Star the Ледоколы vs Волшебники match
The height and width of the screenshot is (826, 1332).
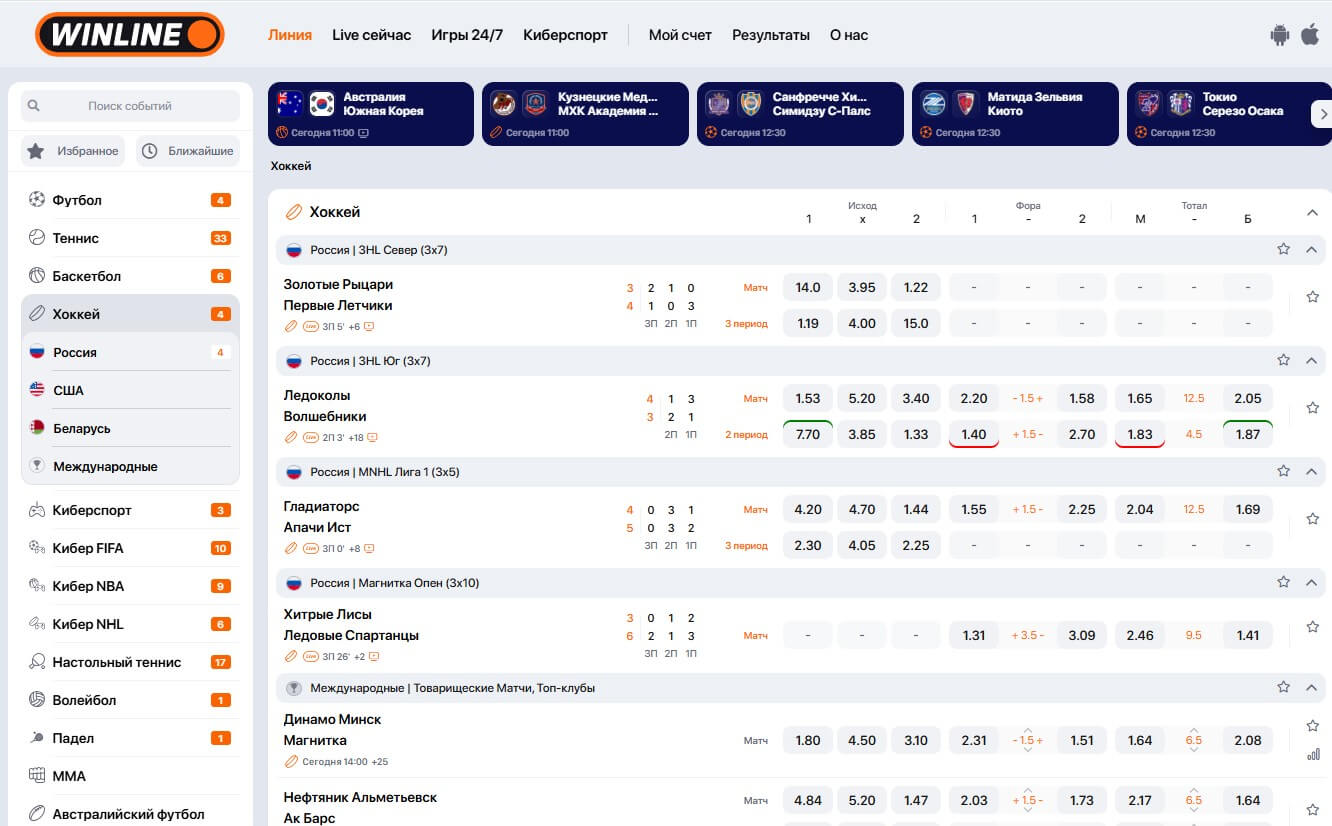click(1313, 408)
